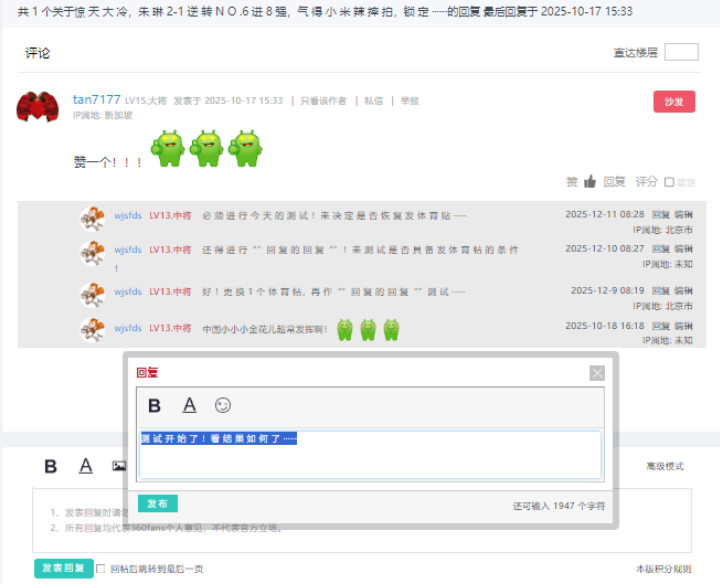
Task: Check the 回帖后跳转到最后一页 checkbox
Action: [x=101, y=568]
